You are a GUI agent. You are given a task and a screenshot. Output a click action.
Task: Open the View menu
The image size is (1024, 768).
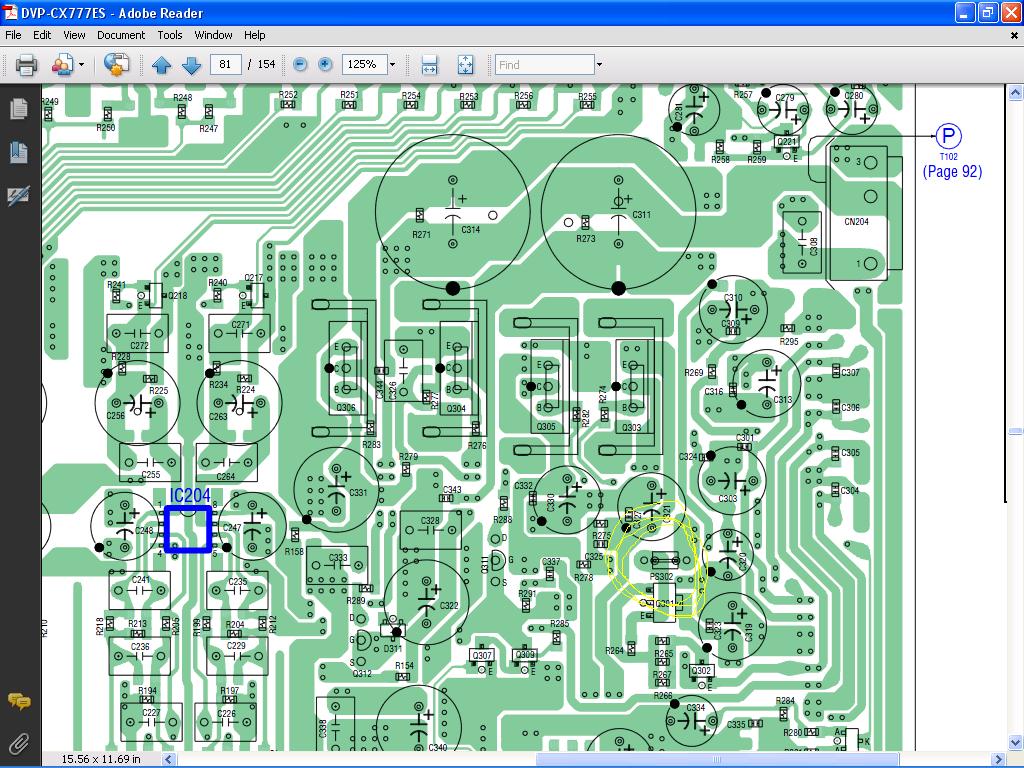(74, 35)
